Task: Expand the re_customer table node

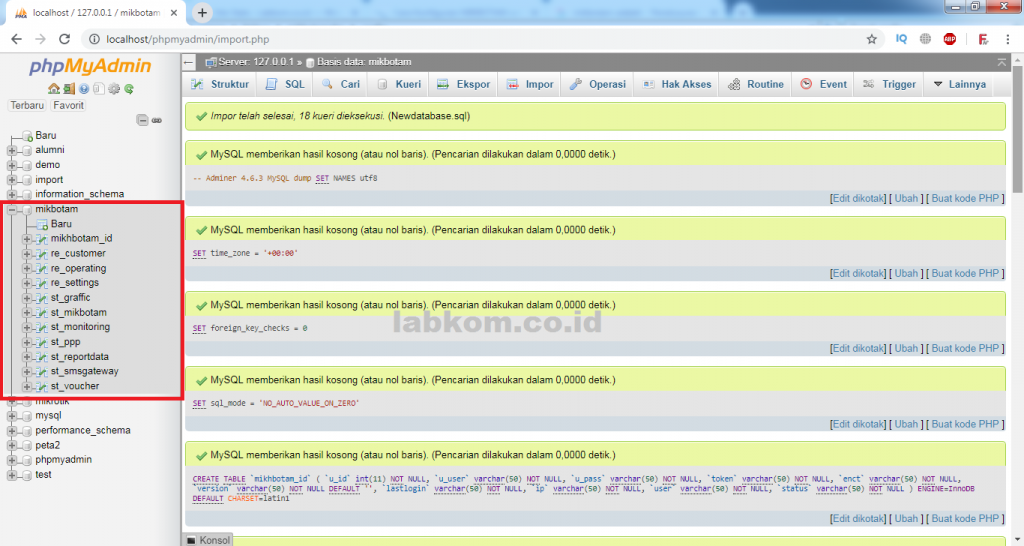Action: click(27, 253)
